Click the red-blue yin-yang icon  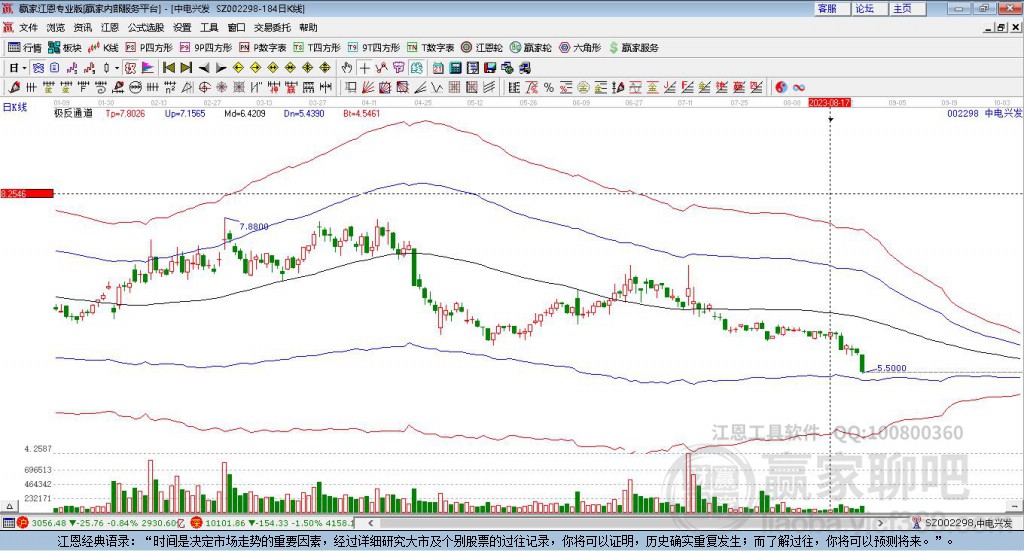click(x=781, y=87)
